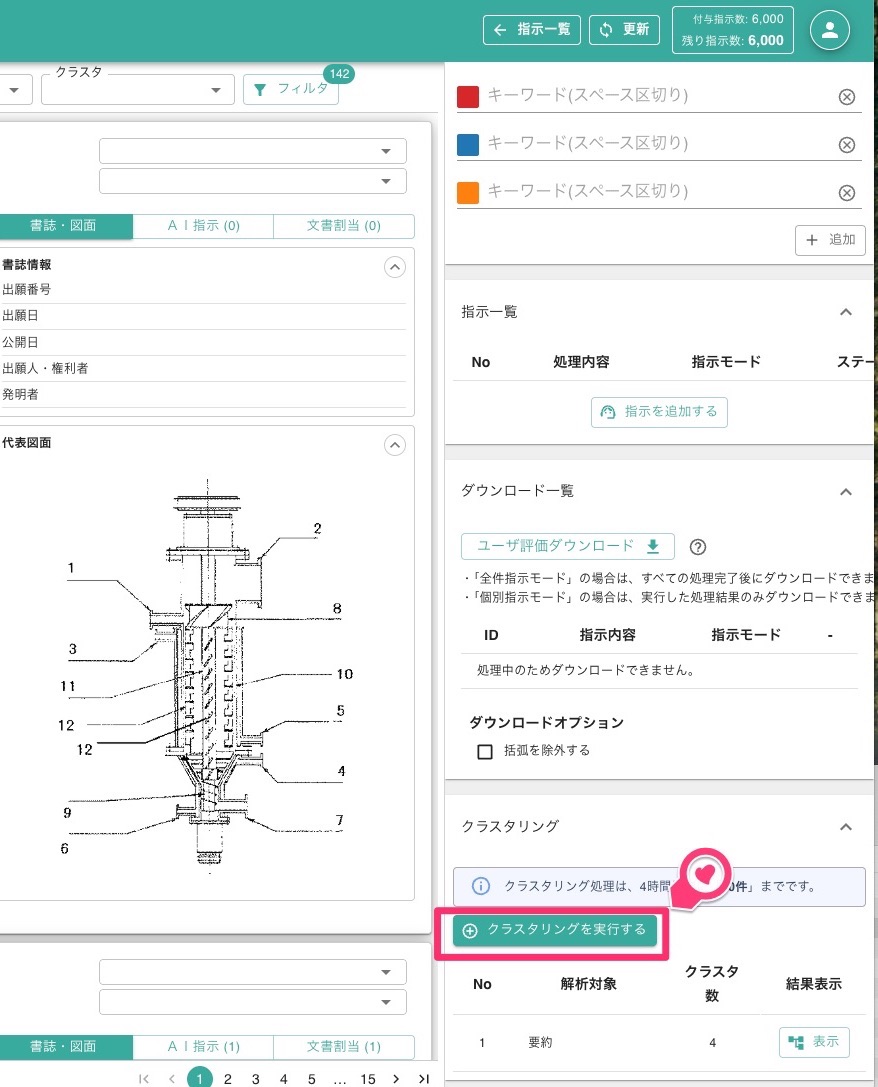Click the 発明者 row
The width and height of the screenshot is (878, 1087).
point(203,395)
